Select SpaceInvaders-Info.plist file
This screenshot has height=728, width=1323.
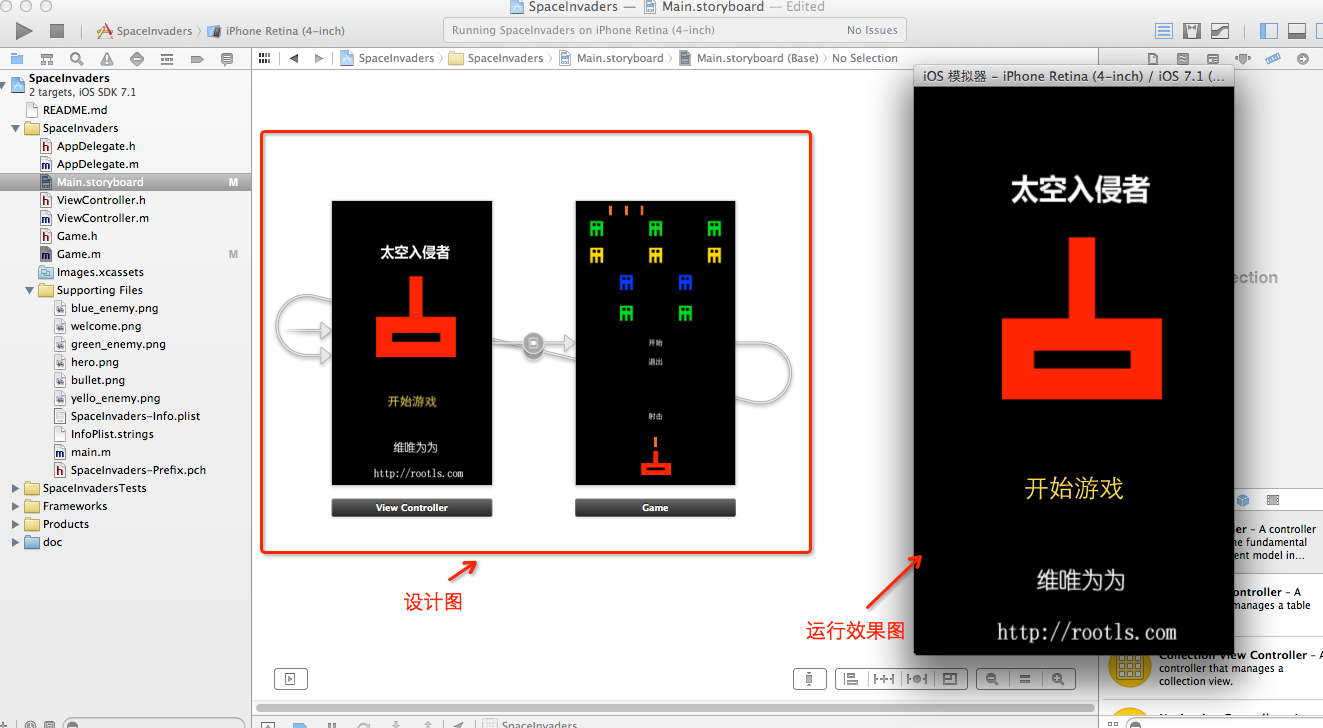pyautogui.click(x=125, y=416)
